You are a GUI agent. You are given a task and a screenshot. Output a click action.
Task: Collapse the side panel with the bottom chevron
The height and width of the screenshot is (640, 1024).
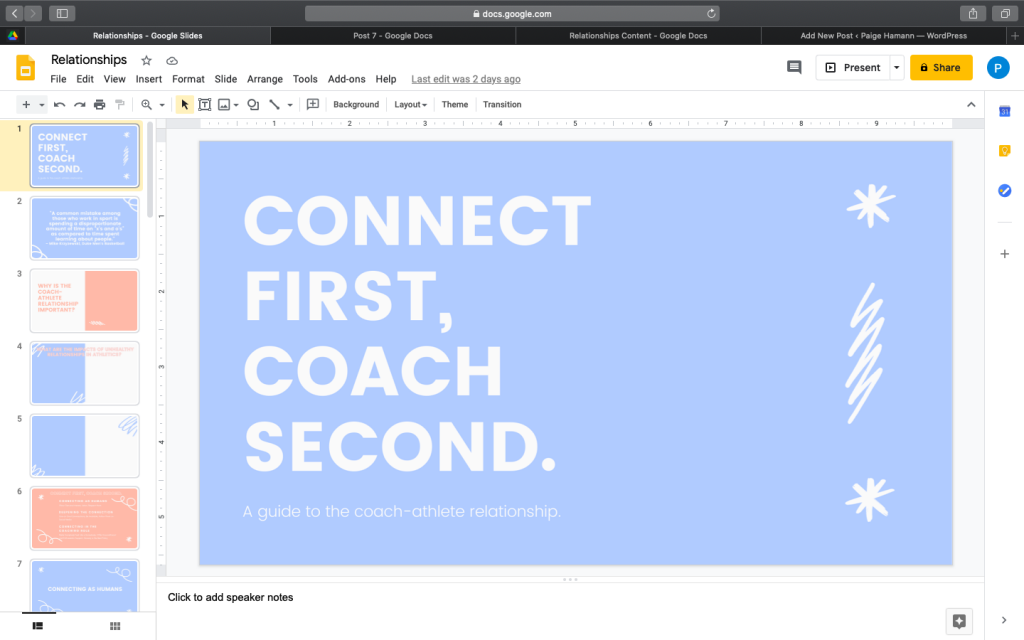click(x=1004, y=620)
